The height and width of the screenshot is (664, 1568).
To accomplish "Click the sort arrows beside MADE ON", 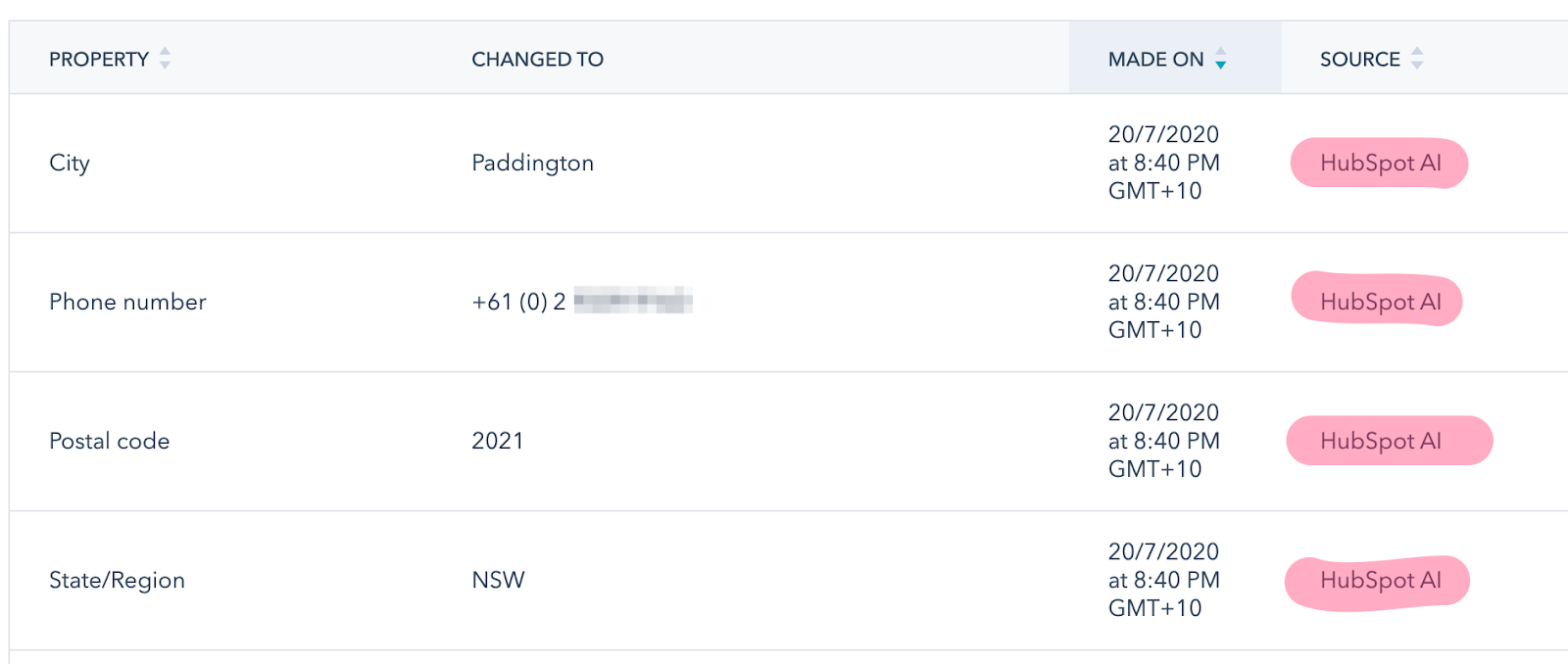I will (1220, 59).
